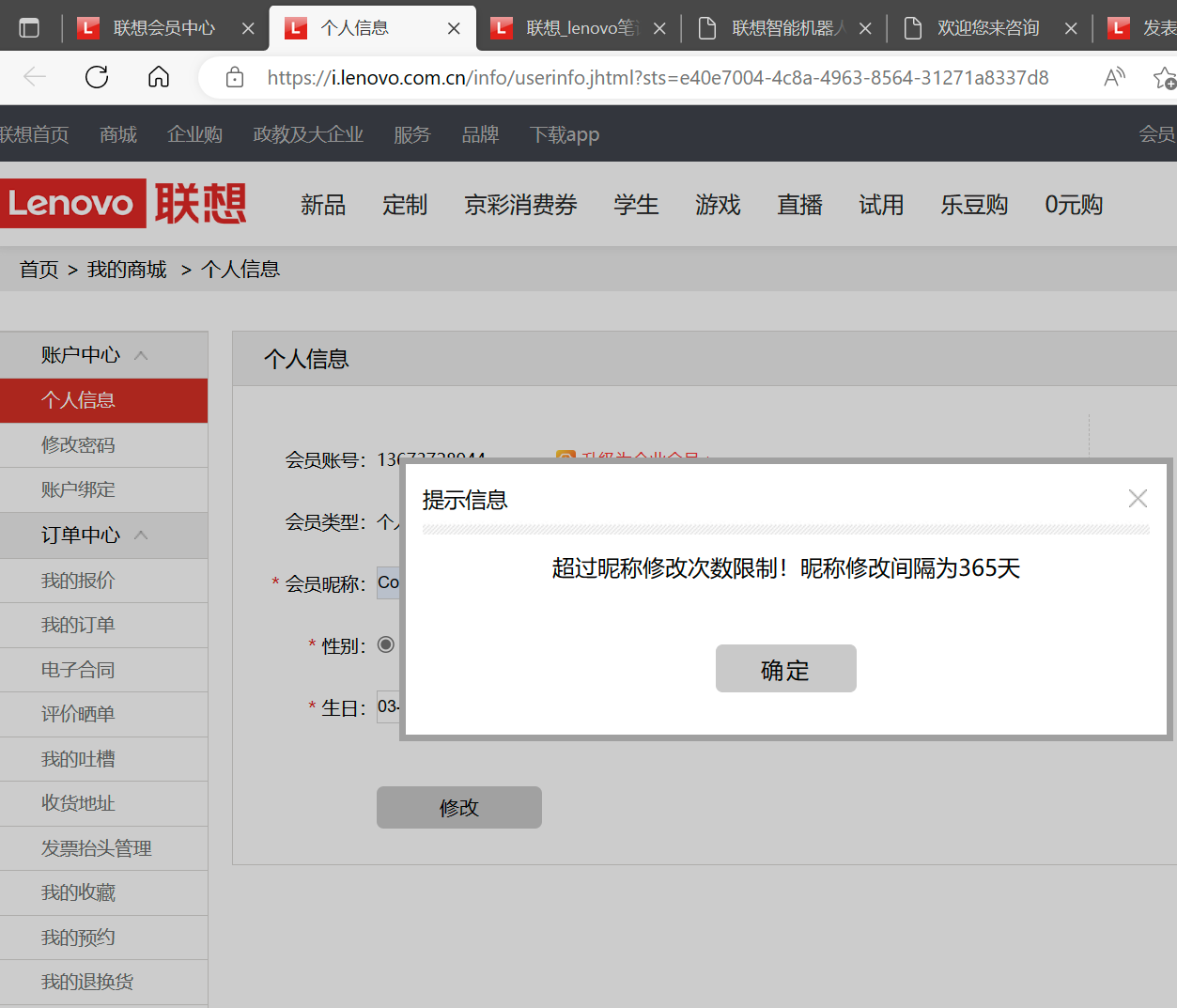The image size is (1177, 1008).
Task: Select 评价晒单 in sidebar
Action: pyautogui.click(x=103, y=714)
